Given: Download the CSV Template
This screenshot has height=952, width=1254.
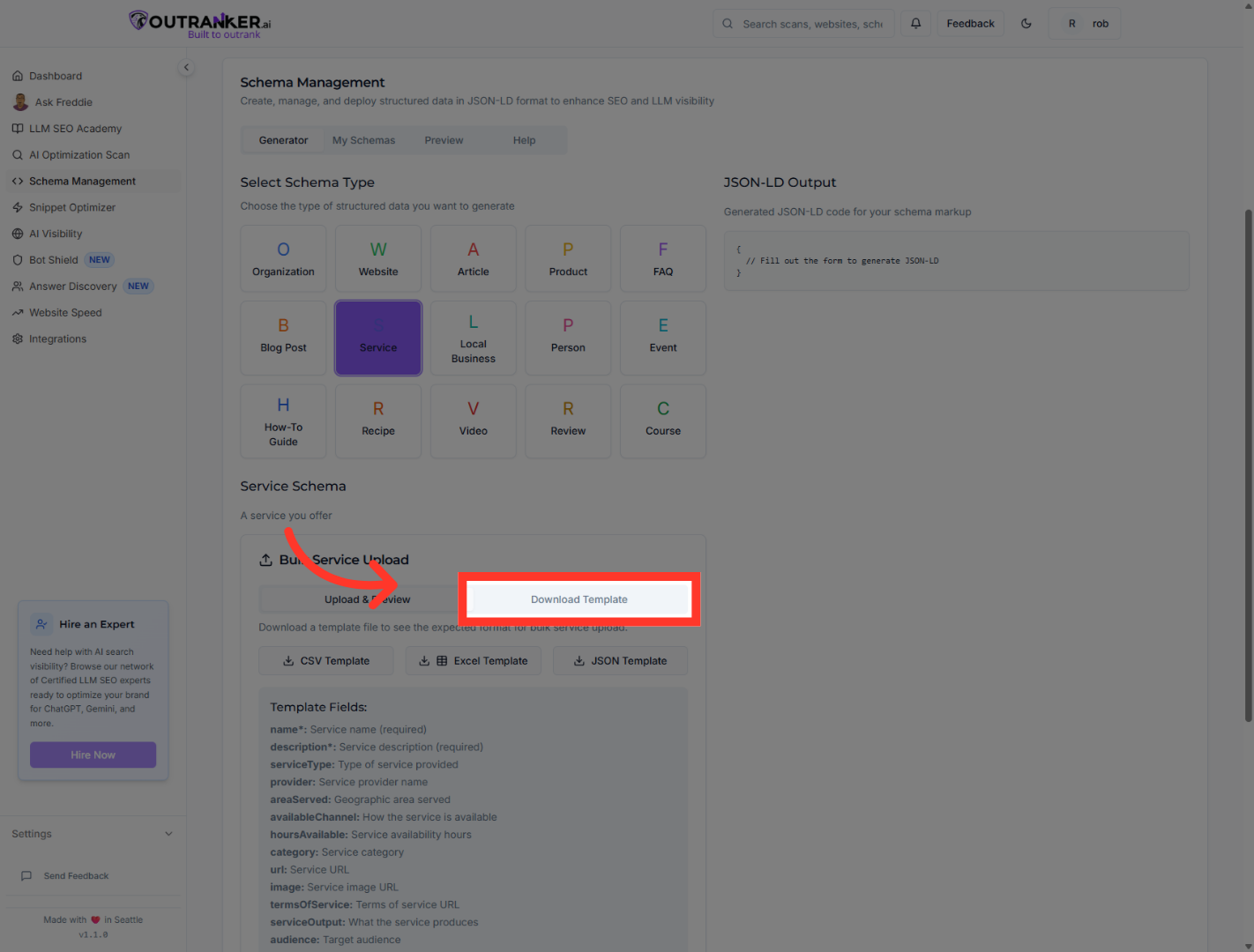Looking at the screenshot, I should point(325,661).
